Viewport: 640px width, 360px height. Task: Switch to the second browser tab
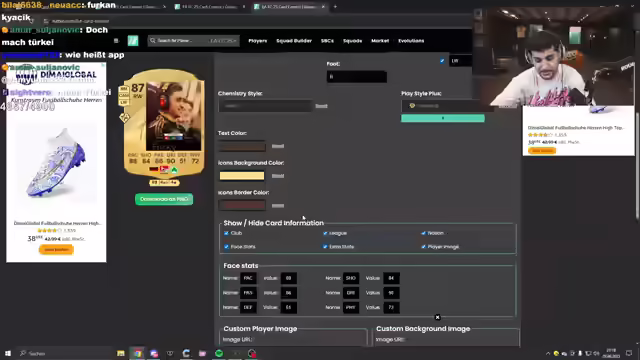click(x=209, y=7)
